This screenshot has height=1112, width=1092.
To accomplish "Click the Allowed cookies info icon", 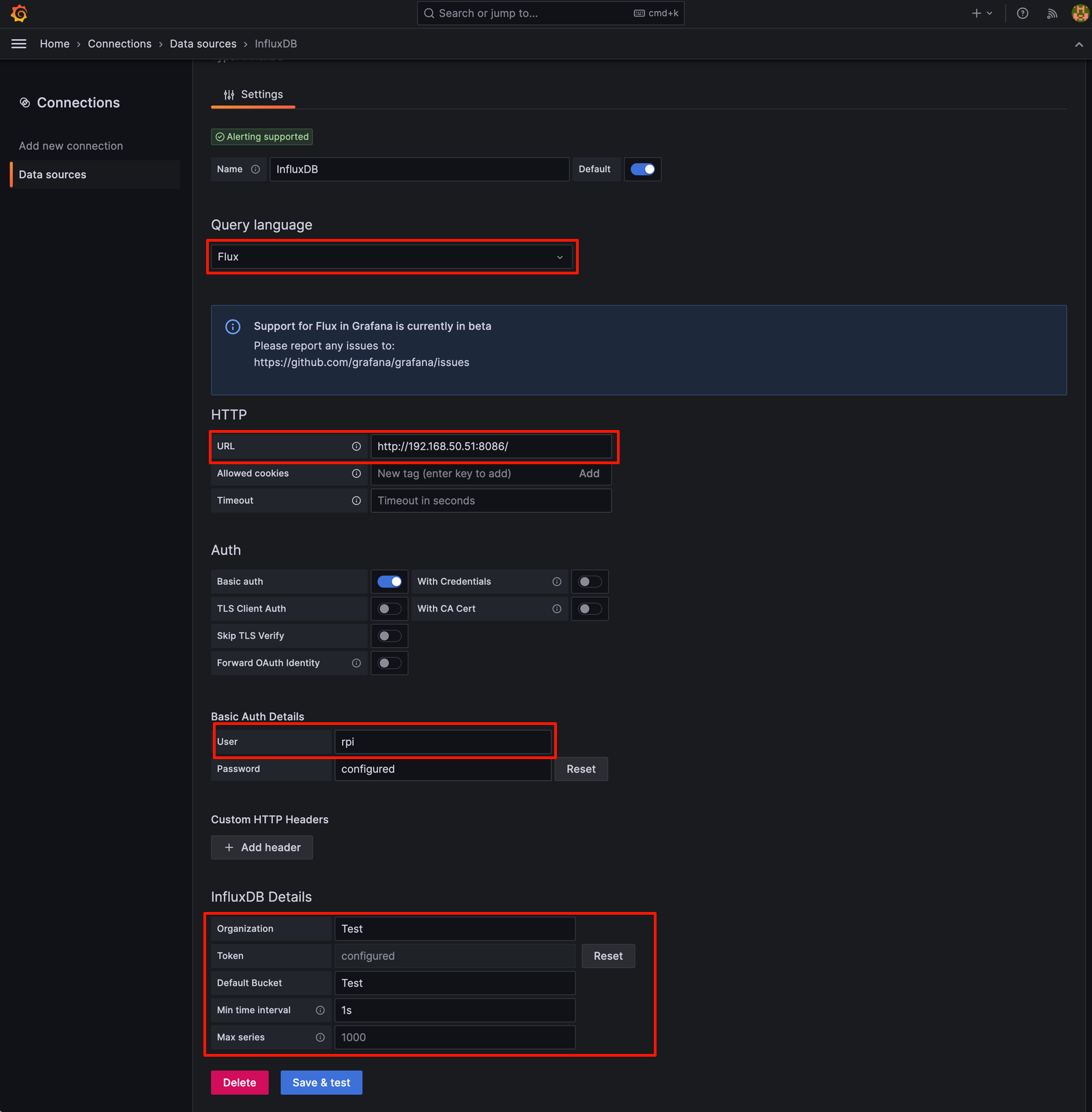I will tap(356, 474).
